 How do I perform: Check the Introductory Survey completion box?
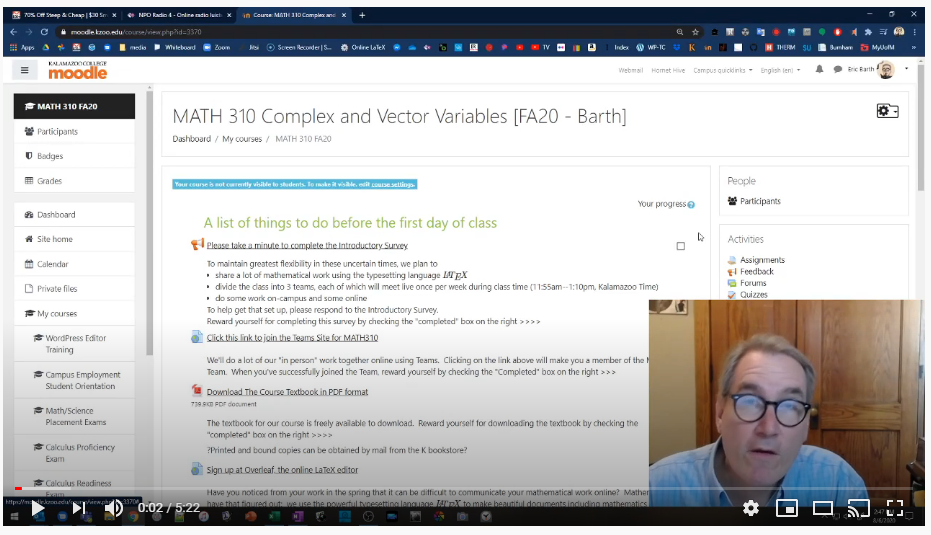680,246
